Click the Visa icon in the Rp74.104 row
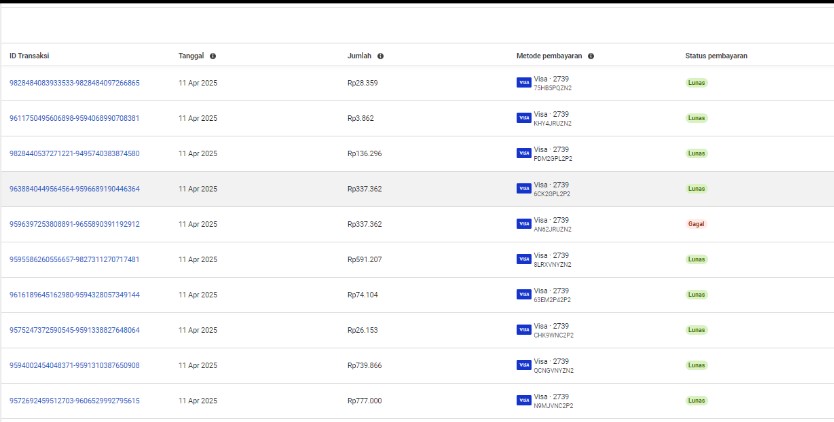The image size is (834, 422). tap(524, 294)
